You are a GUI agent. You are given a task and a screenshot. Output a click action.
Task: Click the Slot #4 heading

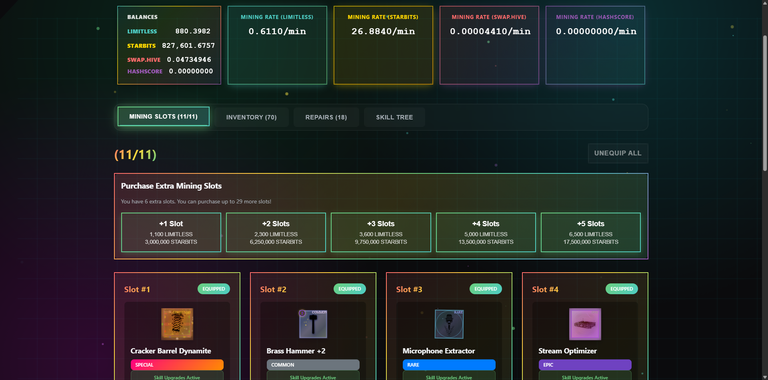[x=545, y=289]
